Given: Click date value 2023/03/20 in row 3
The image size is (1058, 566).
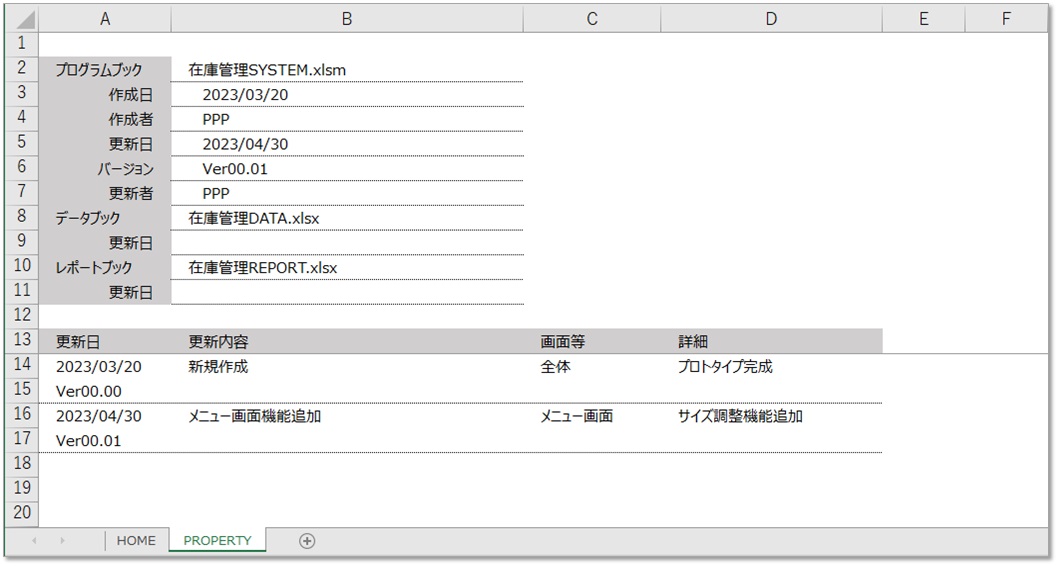Looking at the screenshot, I should point(347,94).
